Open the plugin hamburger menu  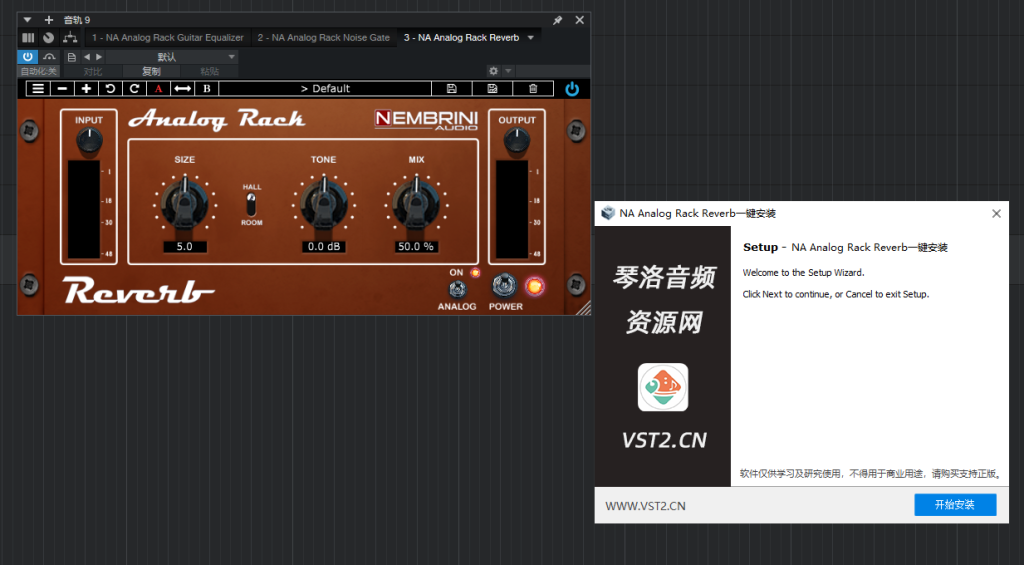click(38, 89)
